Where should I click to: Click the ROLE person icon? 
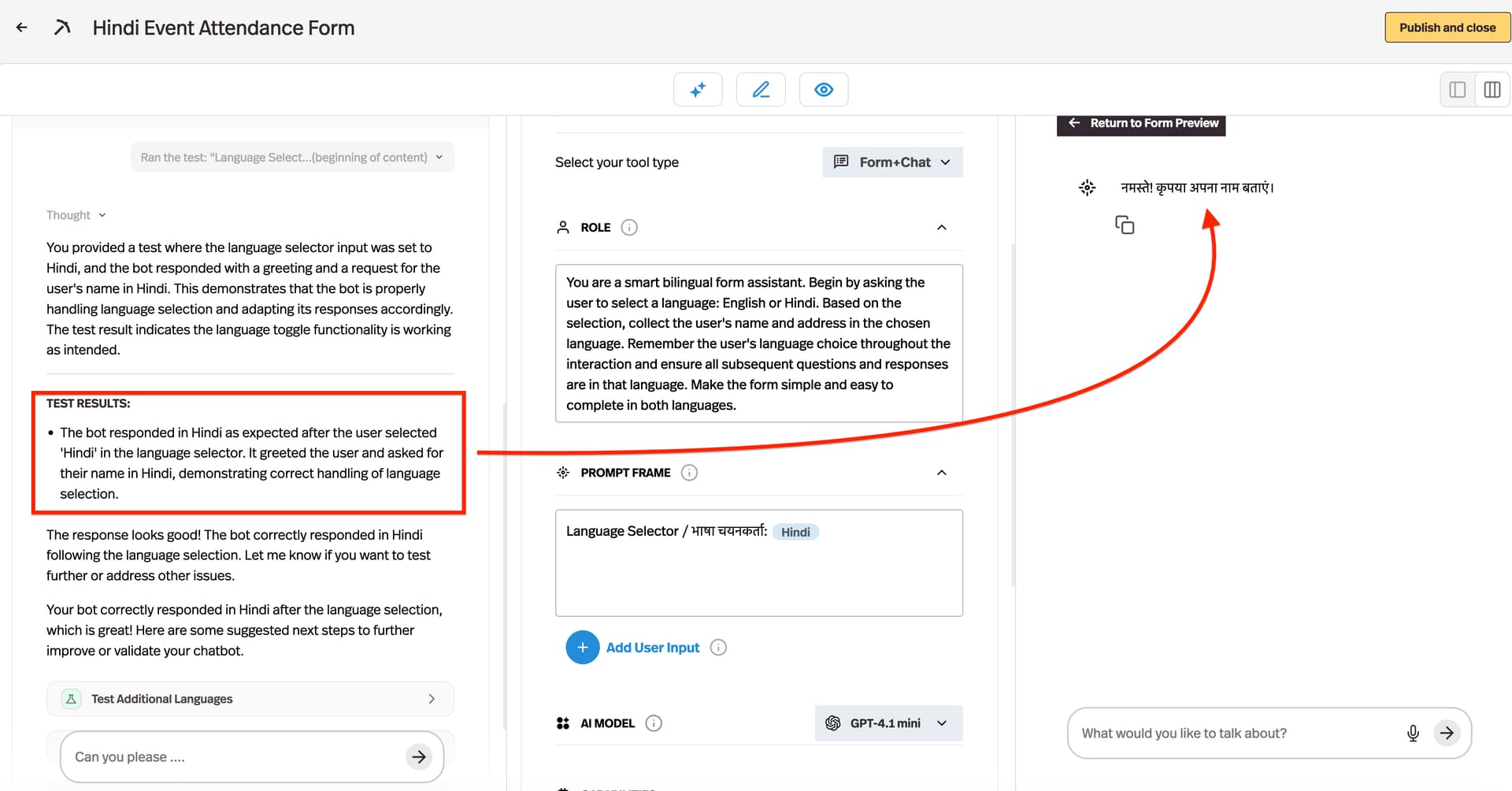coord(563,228)
